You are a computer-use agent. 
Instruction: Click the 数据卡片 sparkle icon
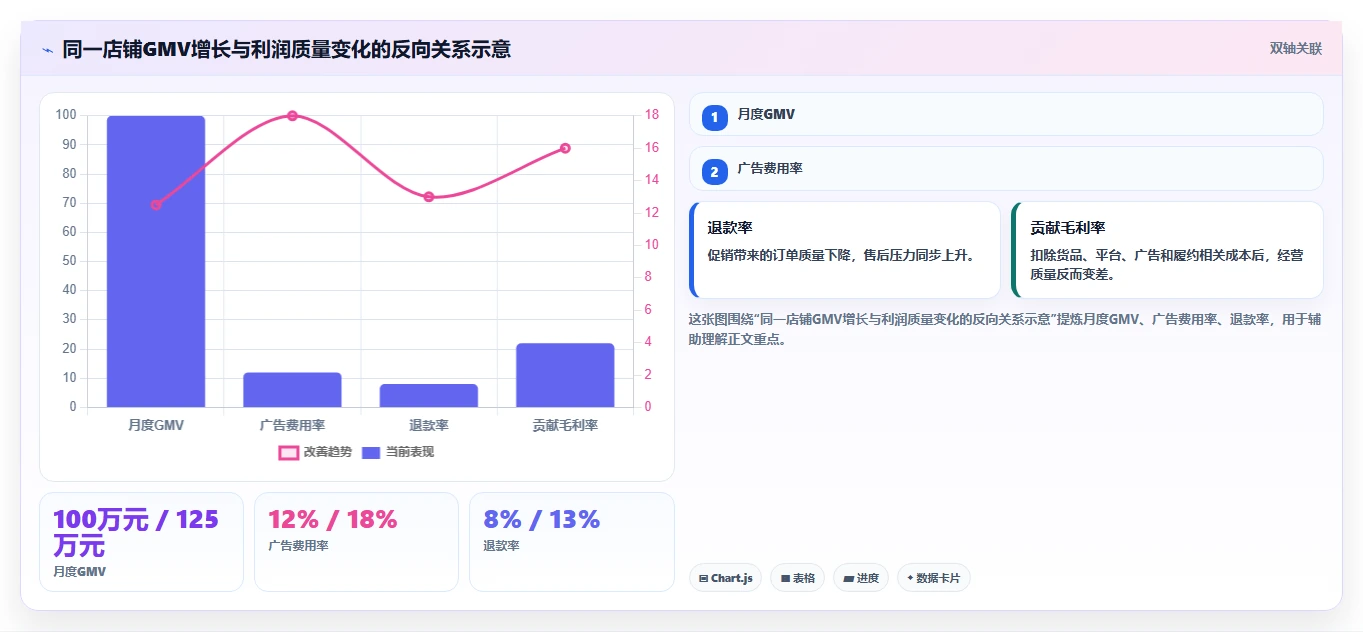click(x=910, y=578)
